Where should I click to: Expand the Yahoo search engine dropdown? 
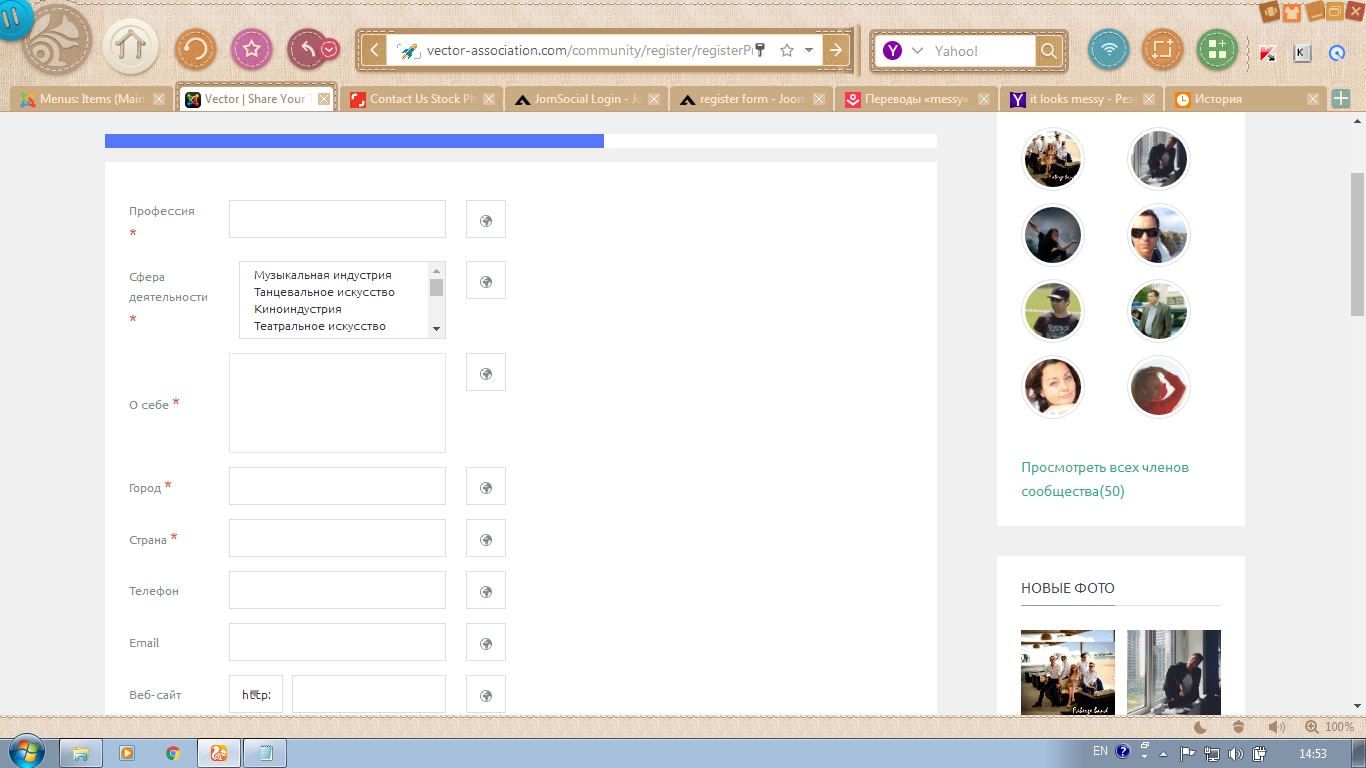(x=916, y=51)
